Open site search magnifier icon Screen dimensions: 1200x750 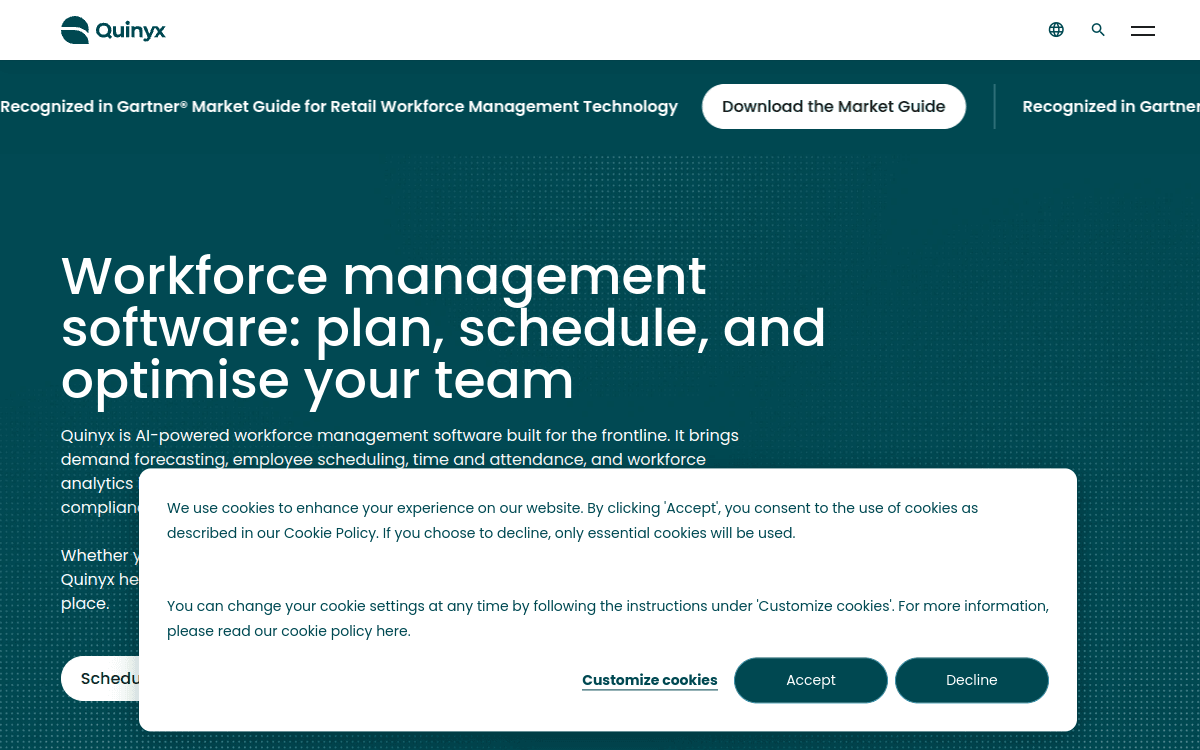click(1098, 30)
